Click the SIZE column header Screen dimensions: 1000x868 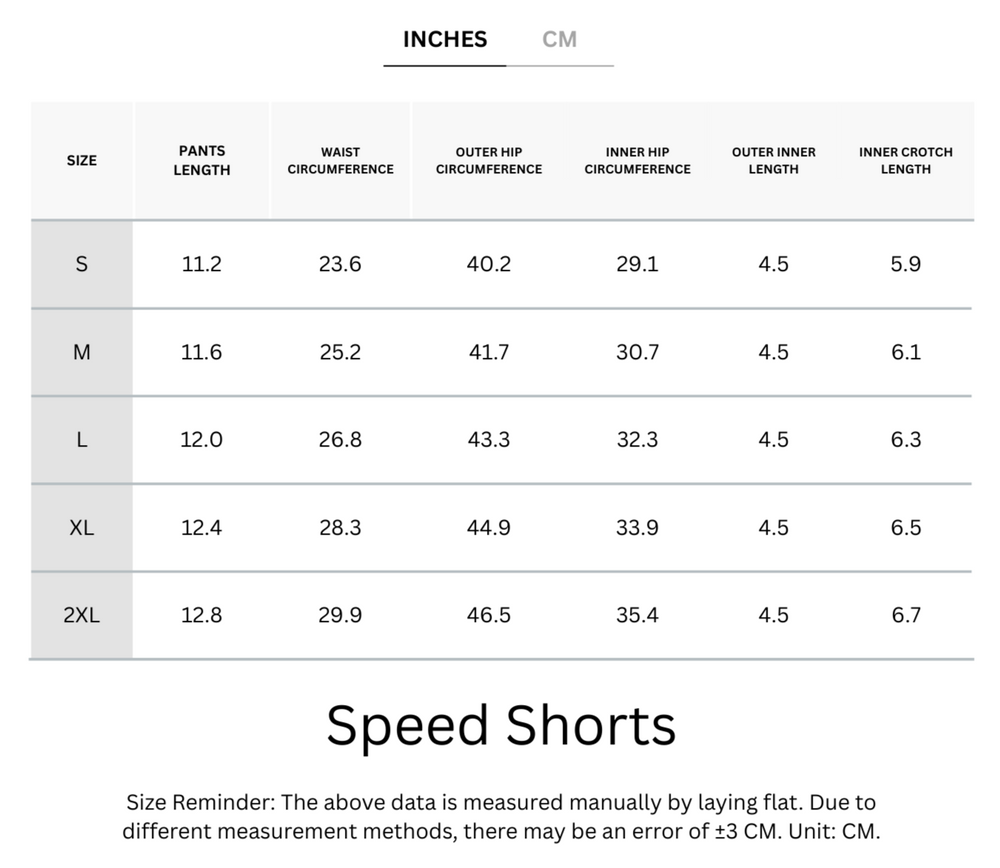[82, 160]
